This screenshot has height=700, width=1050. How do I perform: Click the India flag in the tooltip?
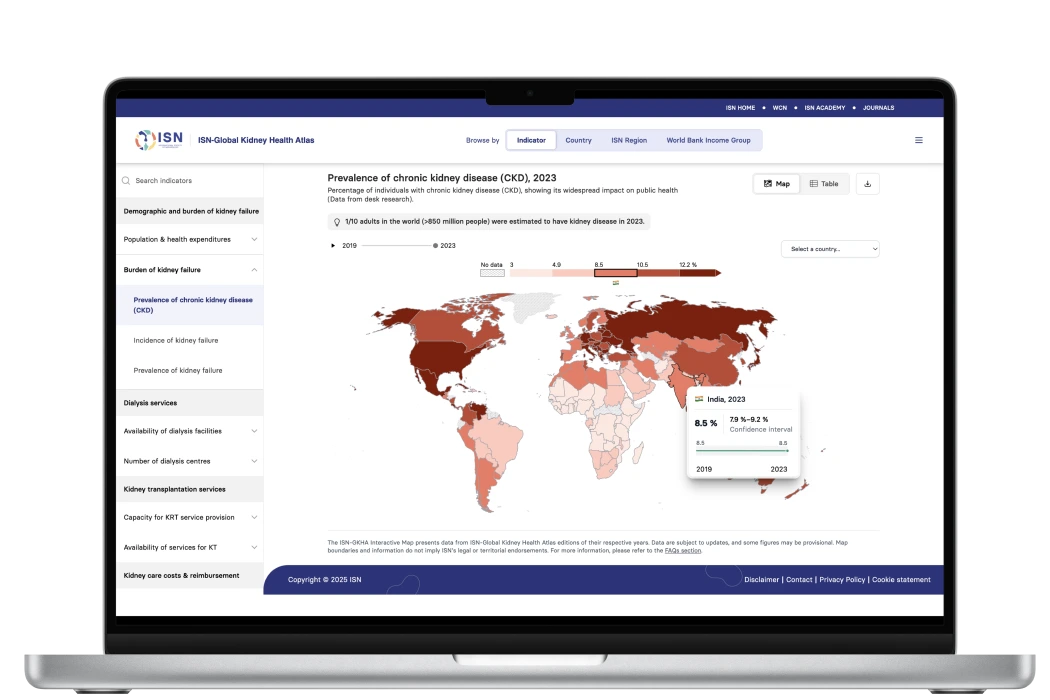click(699, 399)
